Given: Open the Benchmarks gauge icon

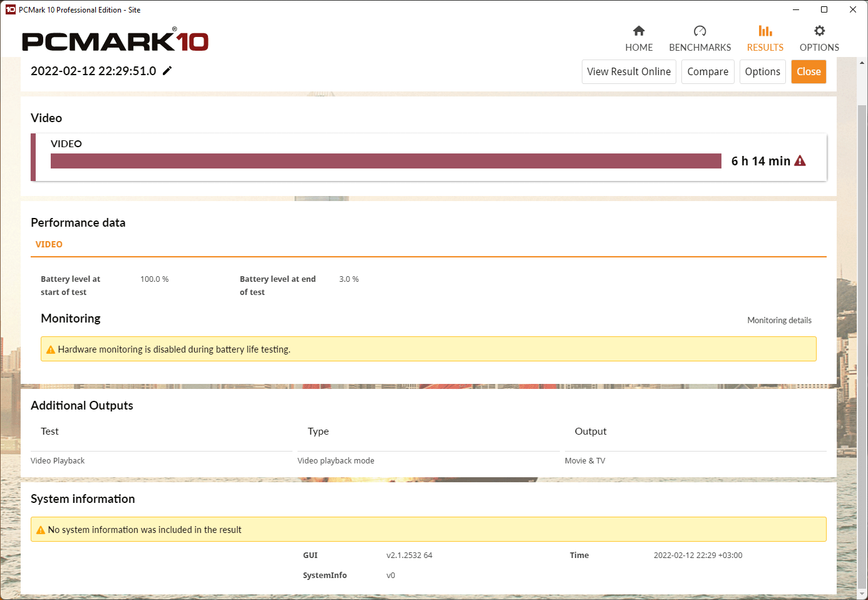Looking at the screenshot, I should 700,30.
